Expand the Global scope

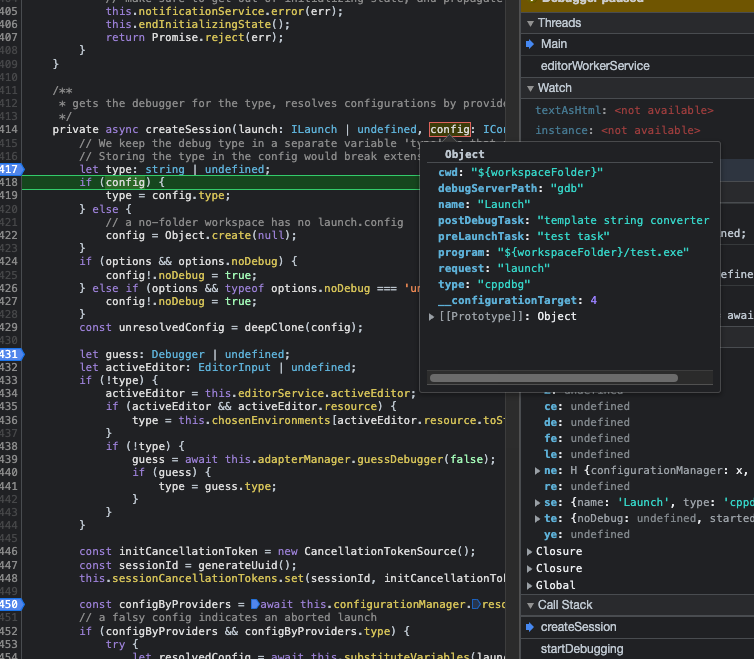click(x=529, y=585)
